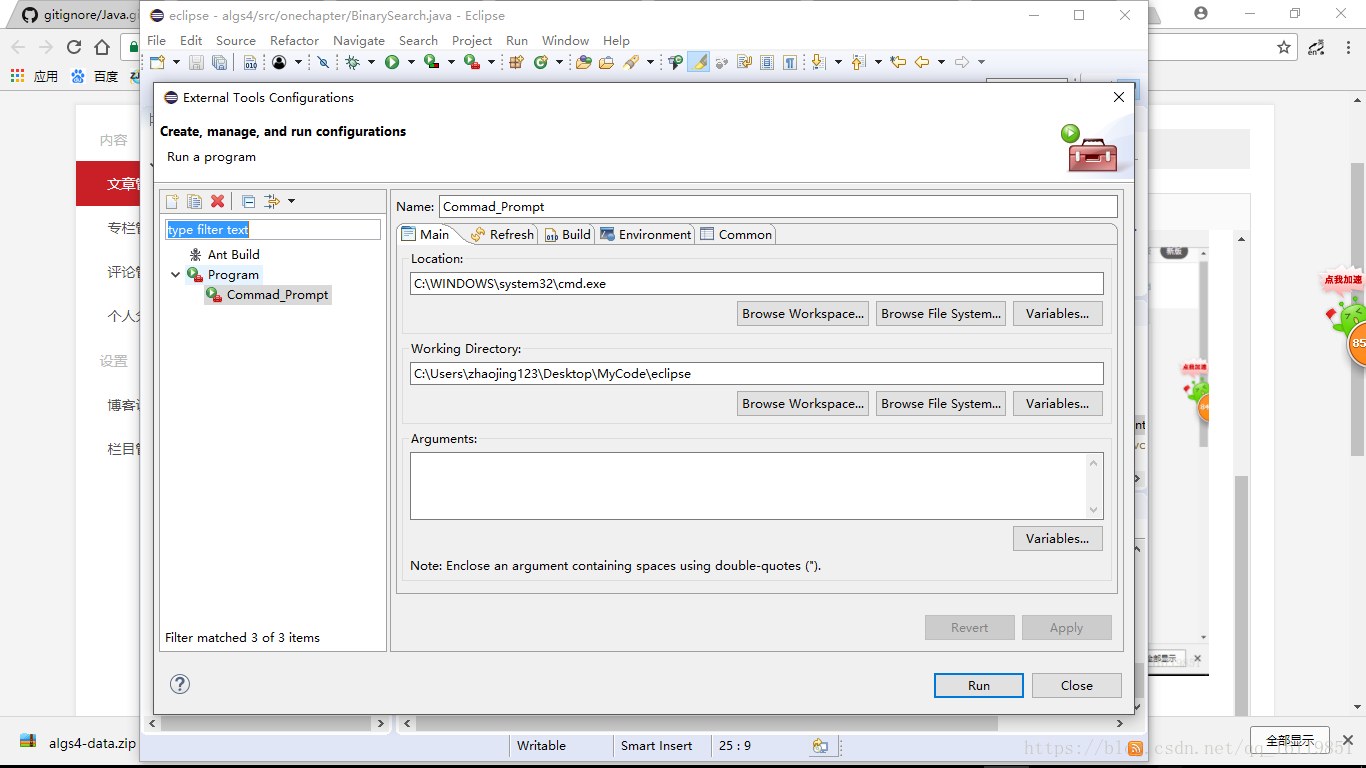Click the Open Task folder icon
The width and height of the screenshot is (1366, 768).
pos(606,62)
